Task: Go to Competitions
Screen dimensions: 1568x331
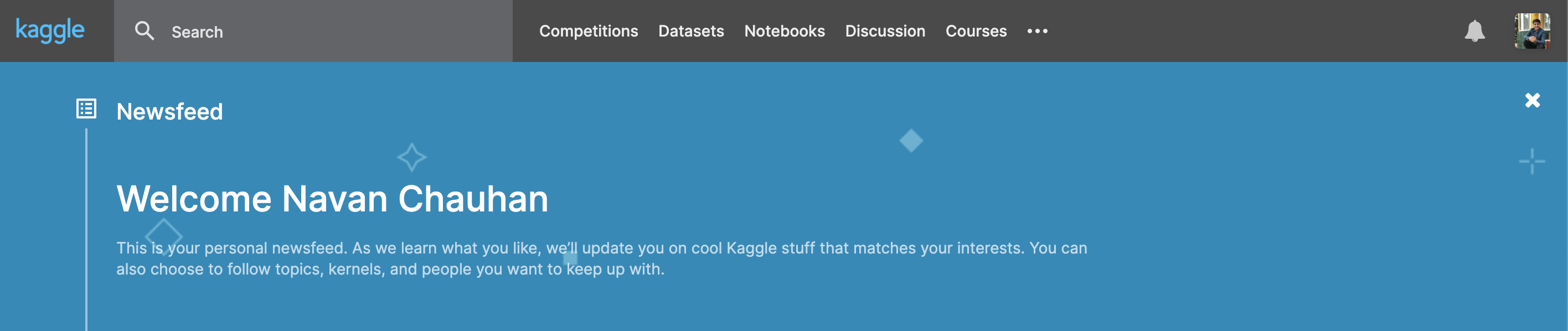Action: [x=588, y=31]
